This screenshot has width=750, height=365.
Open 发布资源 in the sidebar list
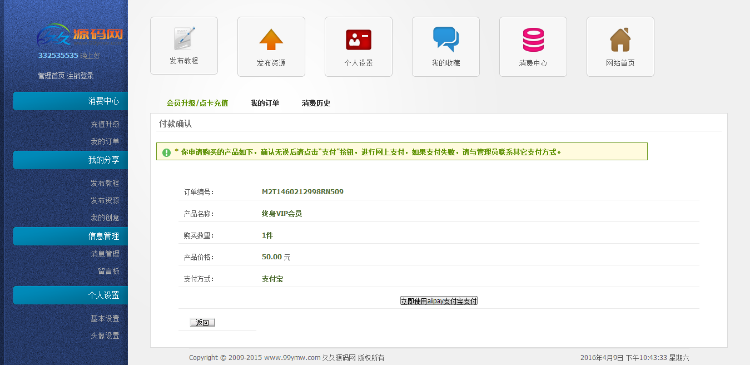pyautogui.click(x=105, y=200)
